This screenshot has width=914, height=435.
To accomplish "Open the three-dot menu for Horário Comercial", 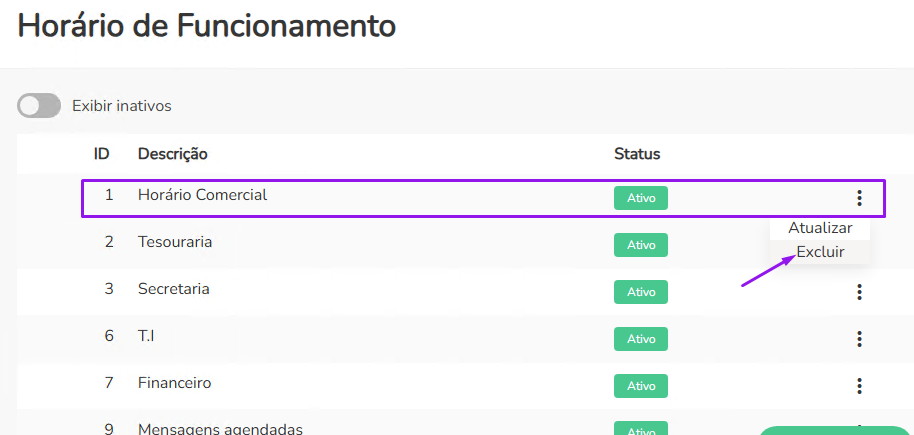I will [x=859, y=198].
